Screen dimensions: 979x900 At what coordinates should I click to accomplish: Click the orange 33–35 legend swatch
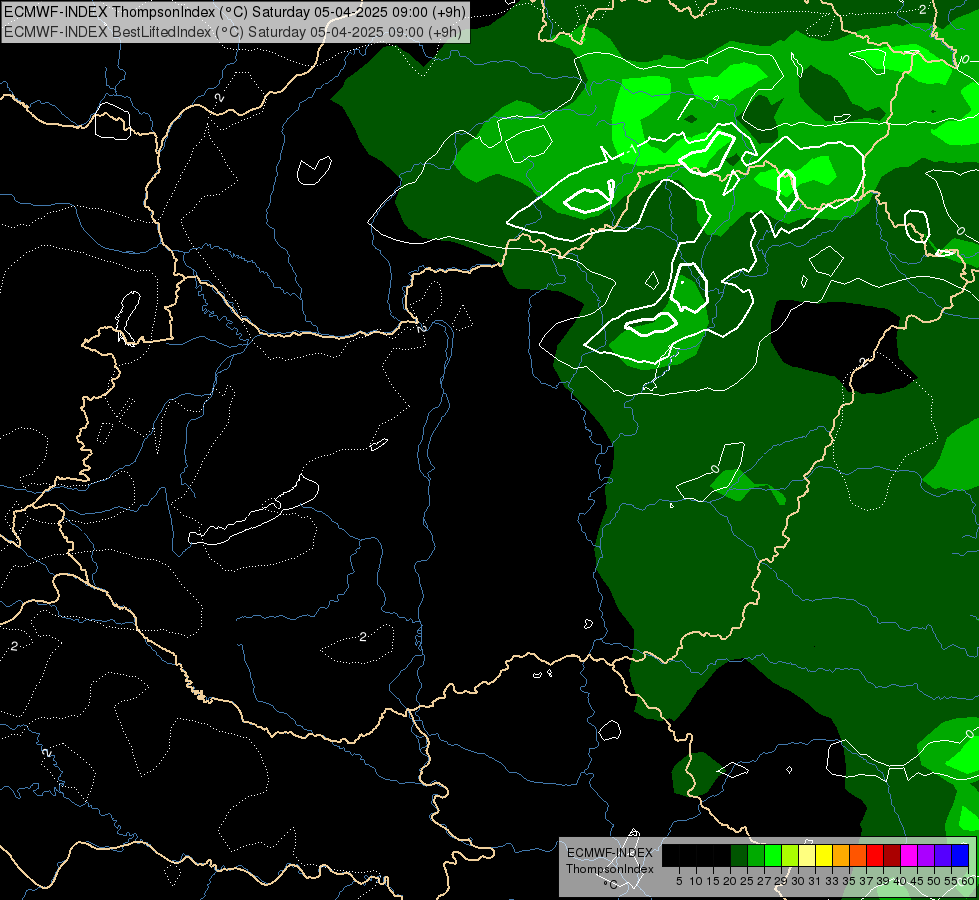[841, 855]
